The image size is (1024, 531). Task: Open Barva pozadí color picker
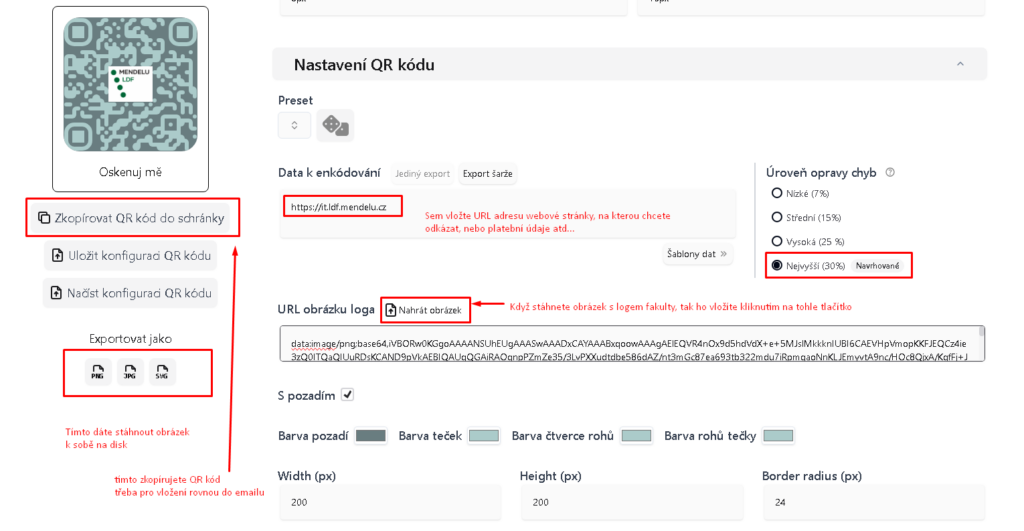pyautogui.click(x=370, y=436)
